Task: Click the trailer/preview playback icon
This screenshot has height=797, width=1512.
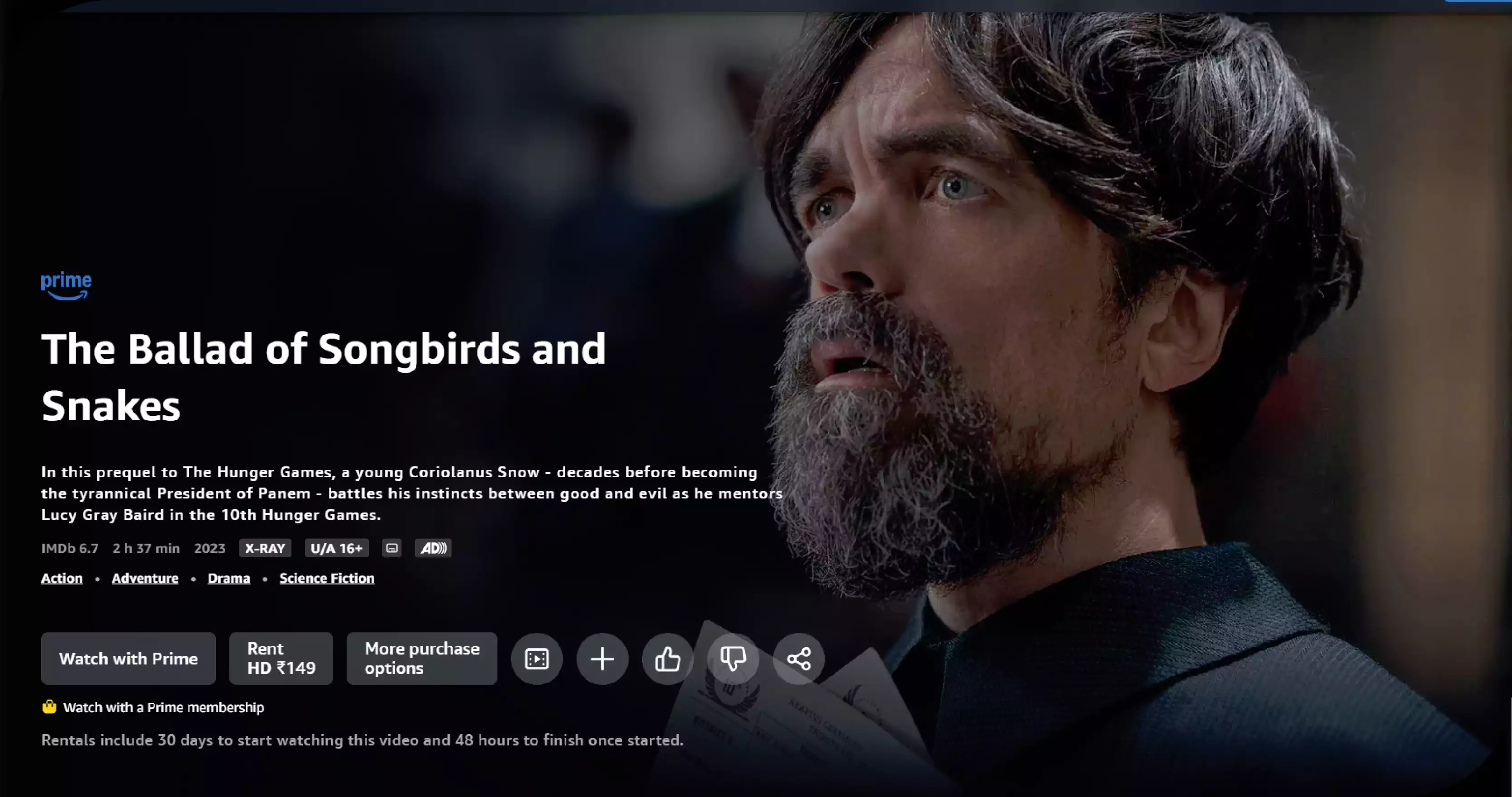Action: (537, 658)
